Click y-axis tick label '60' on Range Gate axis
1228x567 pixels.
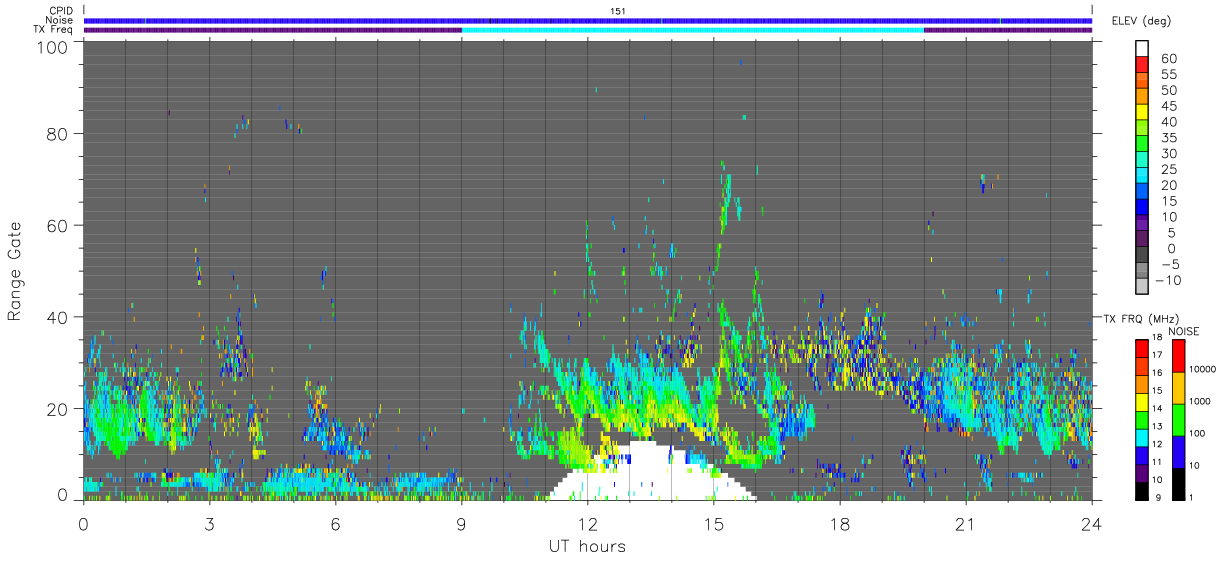point(57,225)
